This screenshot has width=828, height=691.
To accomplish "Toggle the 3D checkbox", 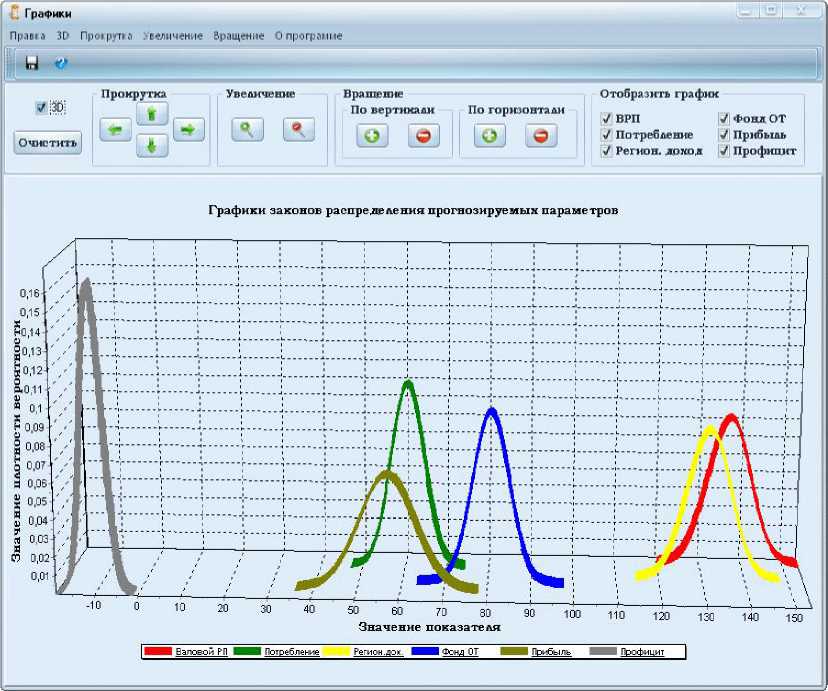I will 41,108.
